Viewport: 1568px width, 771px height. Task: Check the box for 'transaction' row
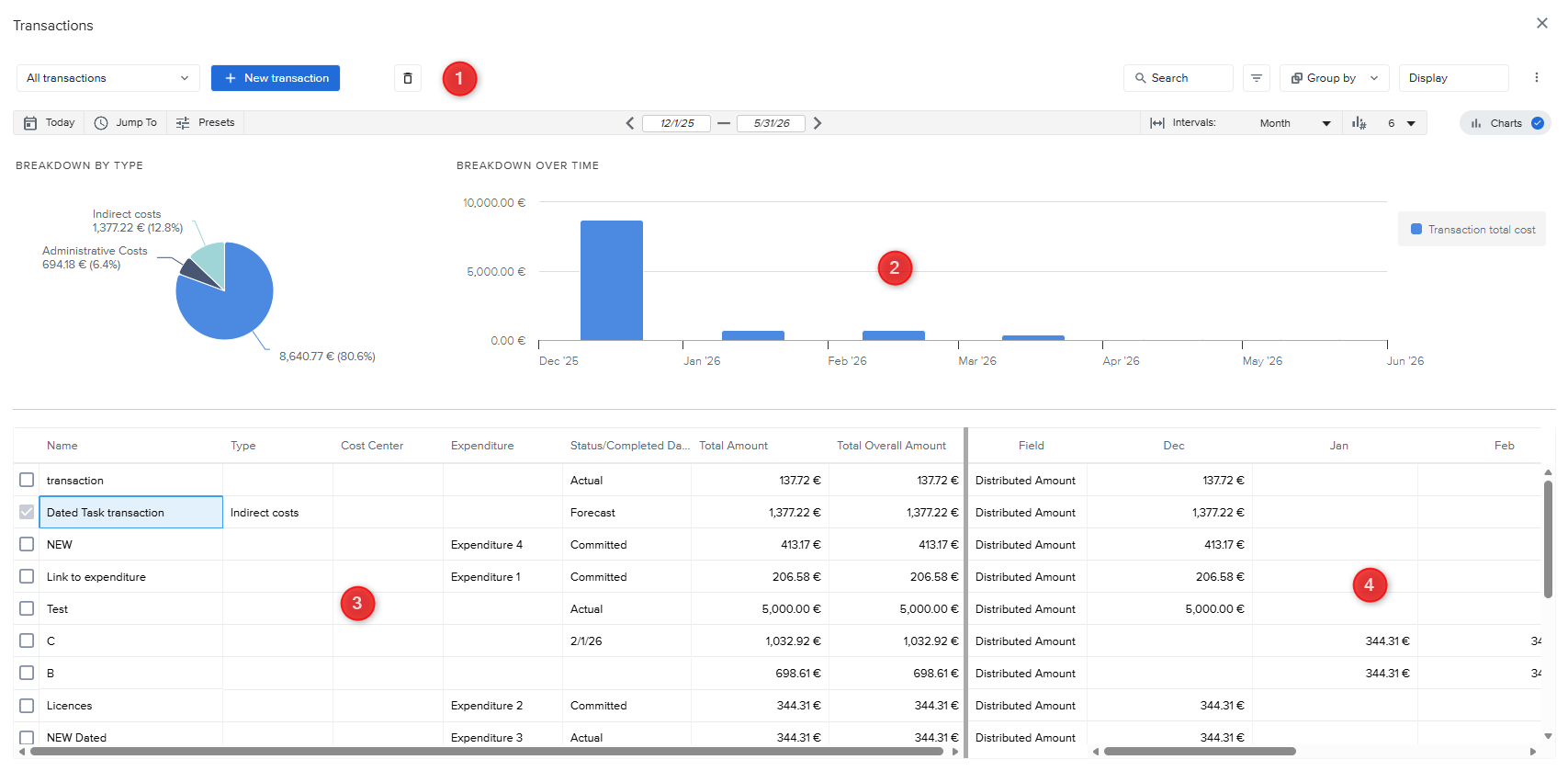(27, 480)
